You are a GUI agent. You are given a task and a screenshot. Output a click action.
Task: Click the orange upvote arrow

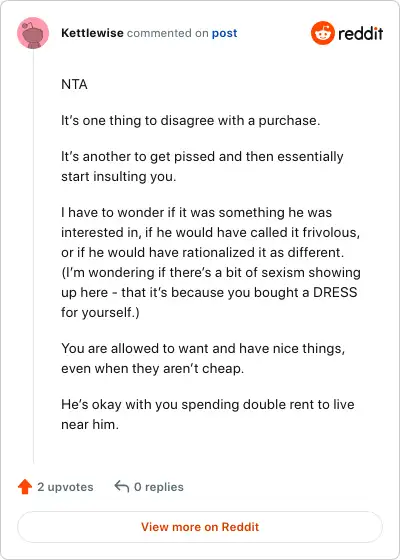point(25,487)
